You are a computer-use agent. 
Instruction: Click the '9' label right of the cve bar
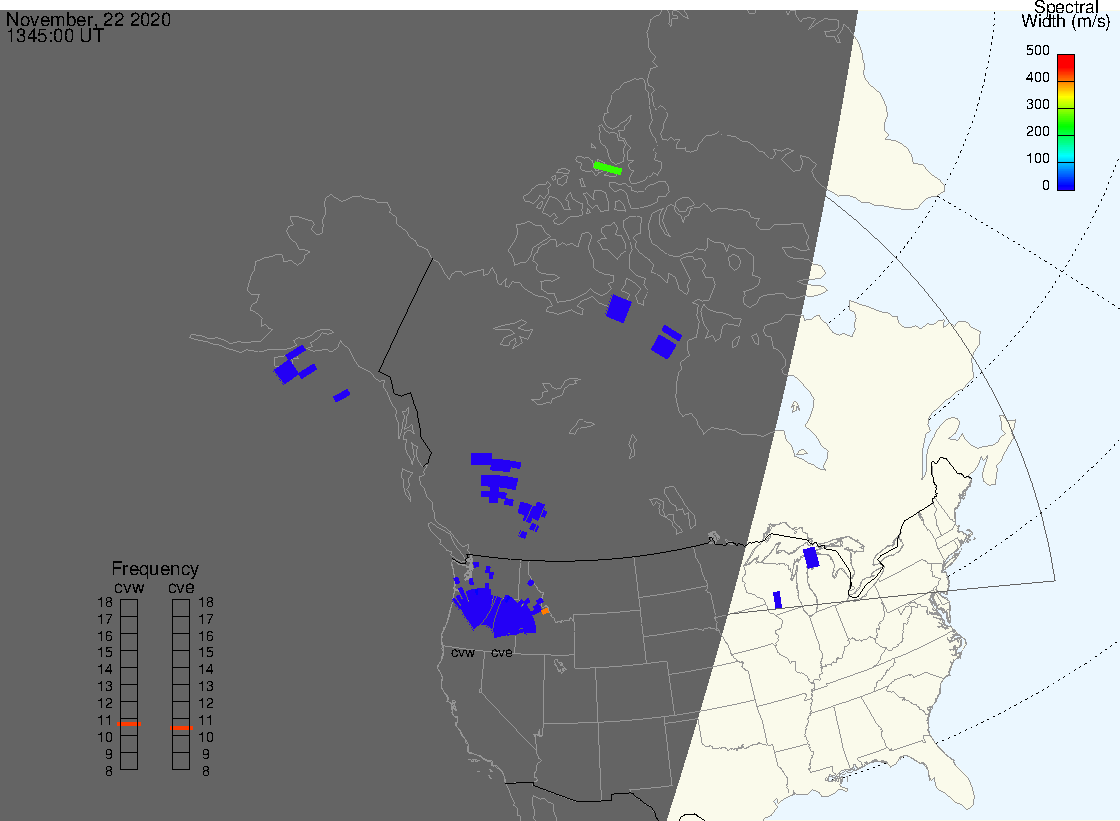click(206, 754)
